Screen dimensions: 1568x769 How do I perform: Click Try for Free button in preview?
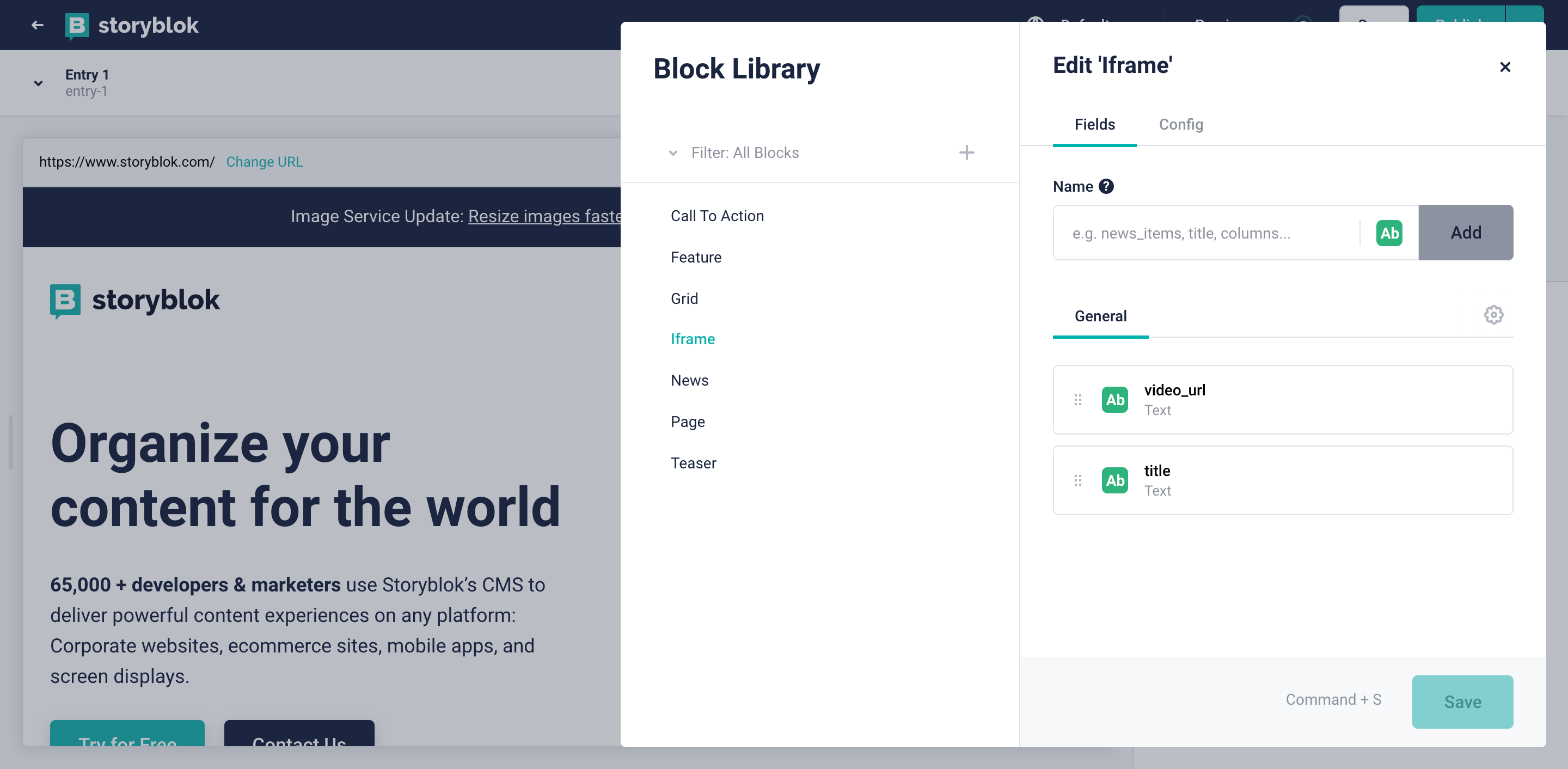127,733
